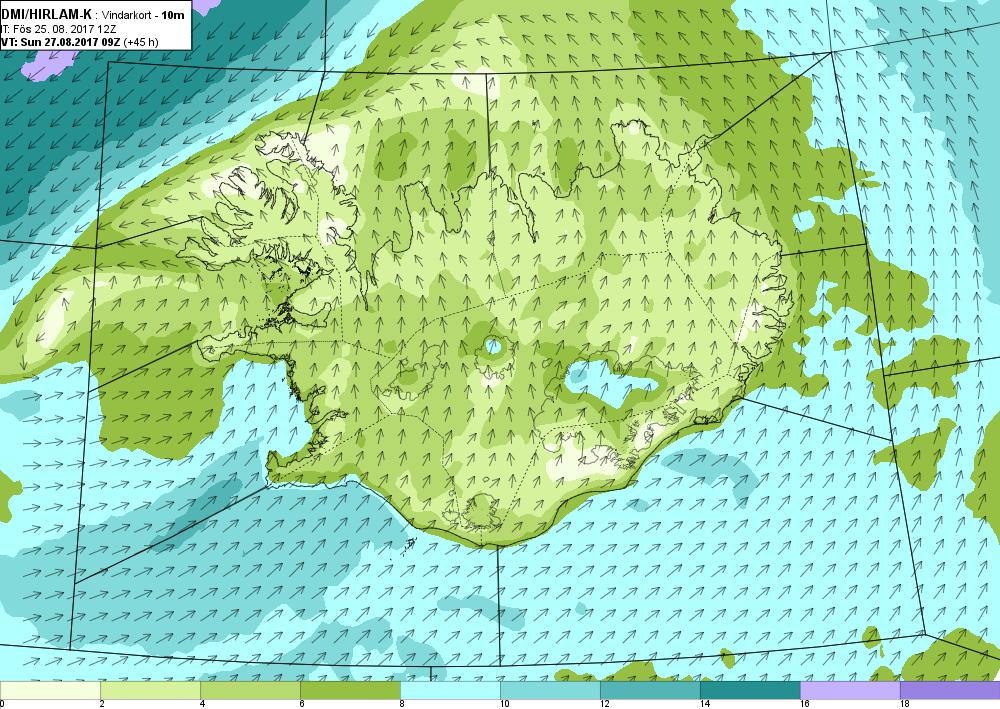Image resolution: width=1000 pixels, height=709 pixels.
Task: Select the green 4–6 legend swatch
Action: tap(250, 690)
